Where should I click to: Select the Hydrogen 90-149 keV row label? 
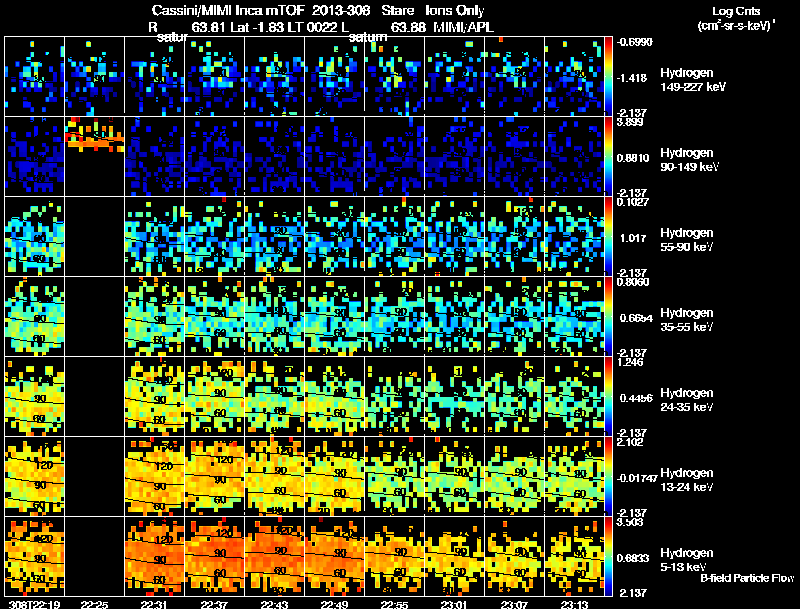(690, 160)
